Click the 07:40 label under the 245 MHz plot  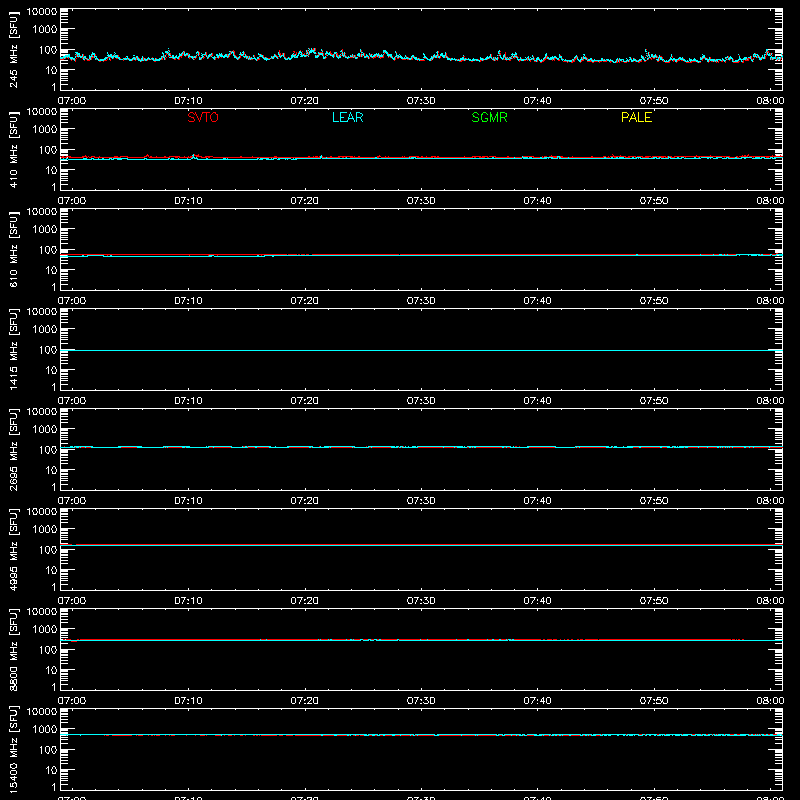[x=537, y=101]
